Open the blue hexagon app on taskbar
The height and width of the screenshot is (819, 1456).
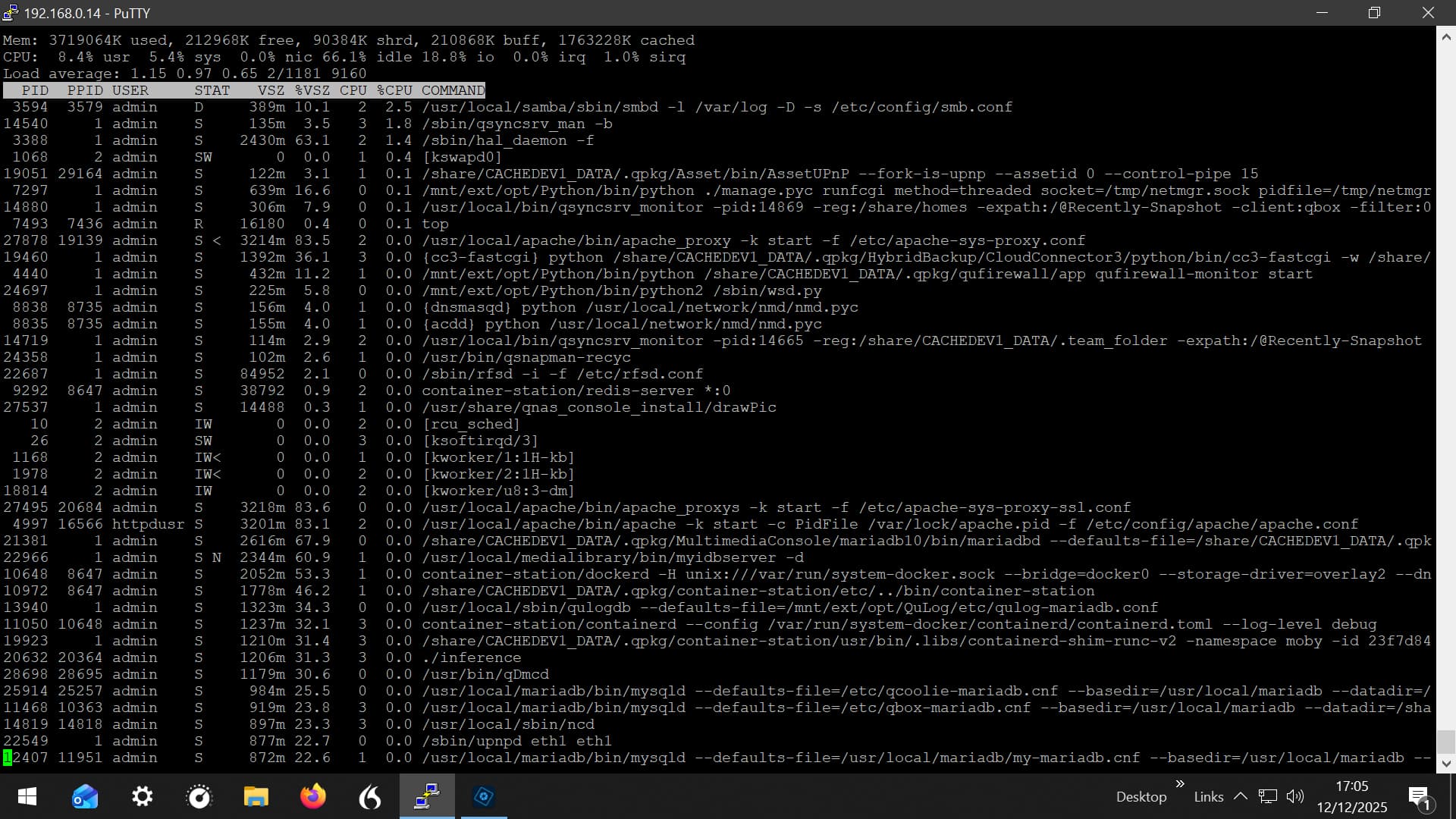(484, 796)
